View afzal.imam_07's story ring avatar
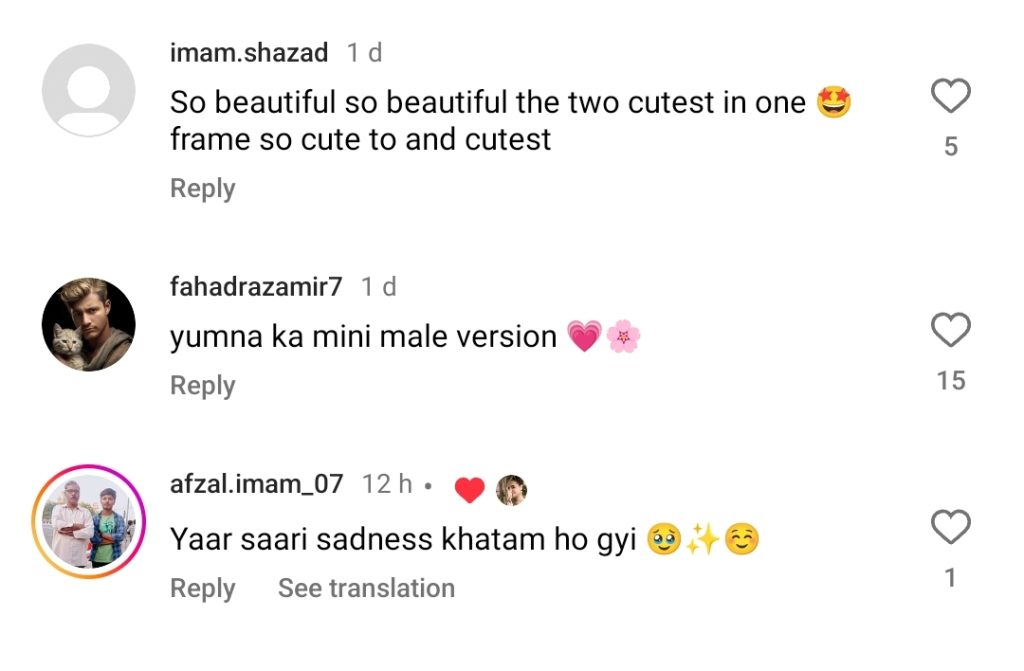This screenshot has width=1024, height=671. [88, 522]
